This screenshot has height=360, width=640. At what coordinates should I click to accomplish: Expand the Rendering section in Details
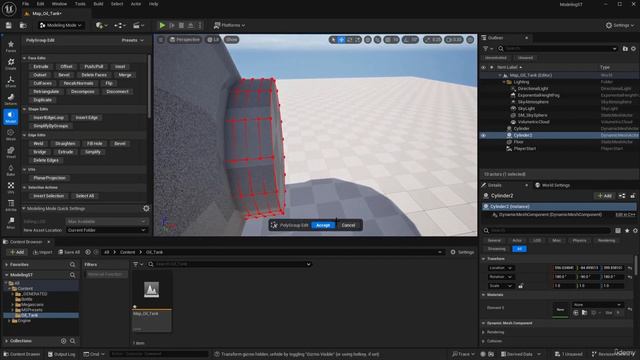(x=484, y=332)
